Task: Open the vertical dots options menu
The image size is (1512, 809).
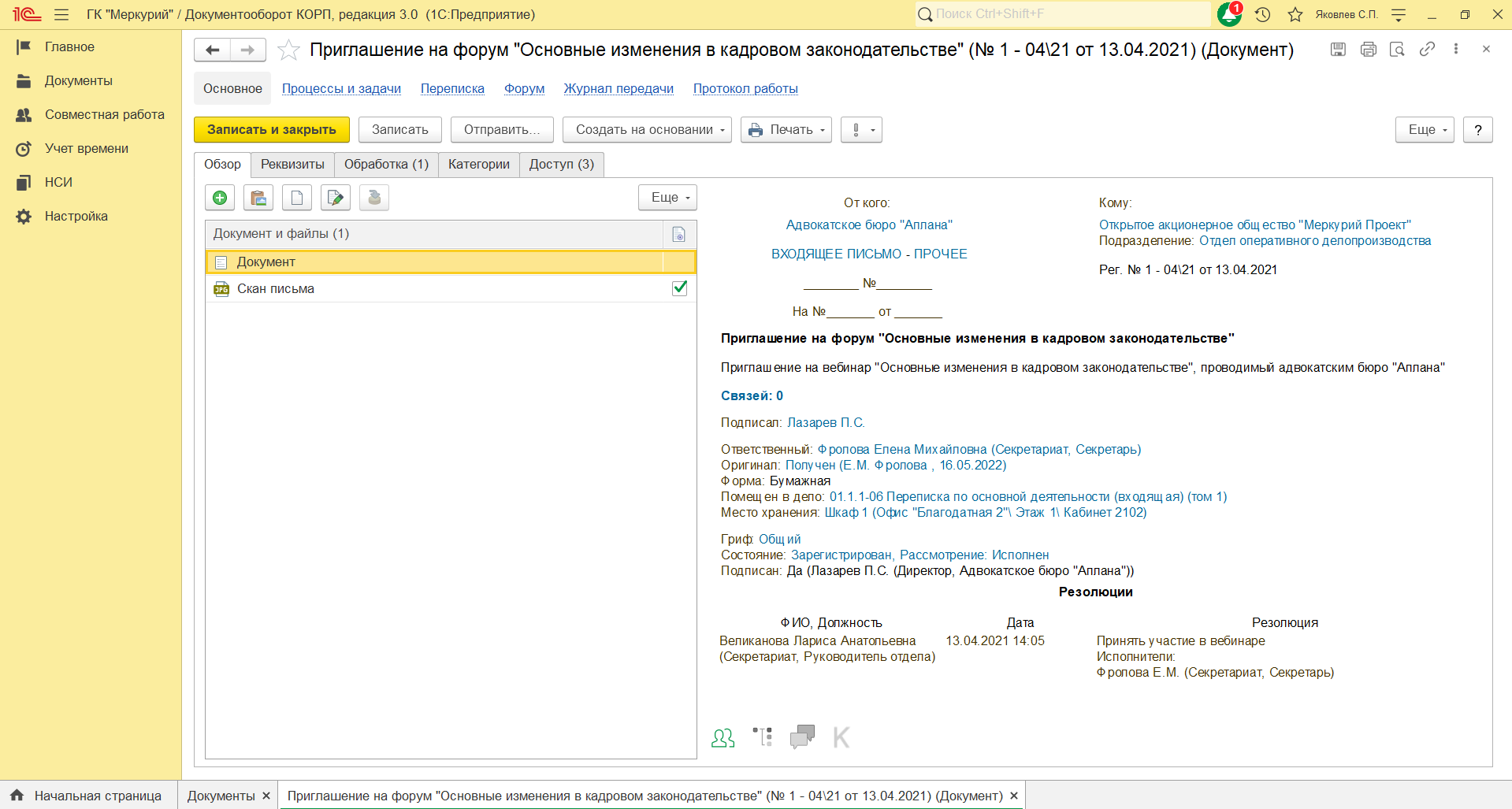Action: 1456,49
